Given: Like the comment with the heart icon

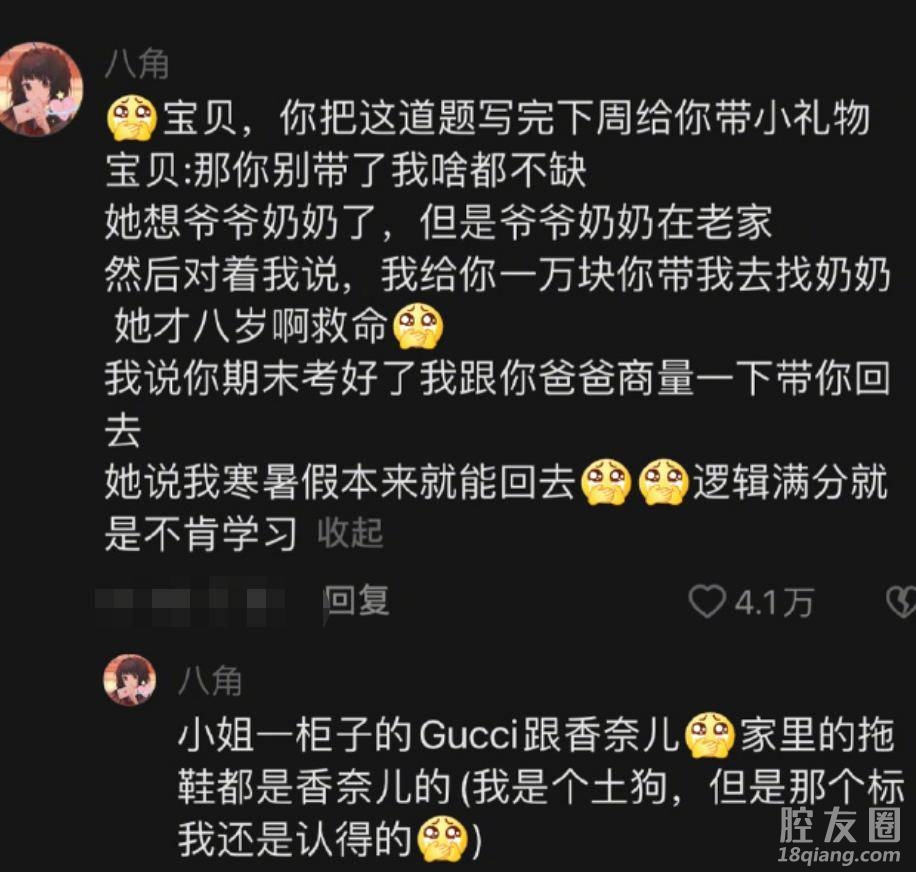Looking at the screenshot, I should (x=706, y=602).
